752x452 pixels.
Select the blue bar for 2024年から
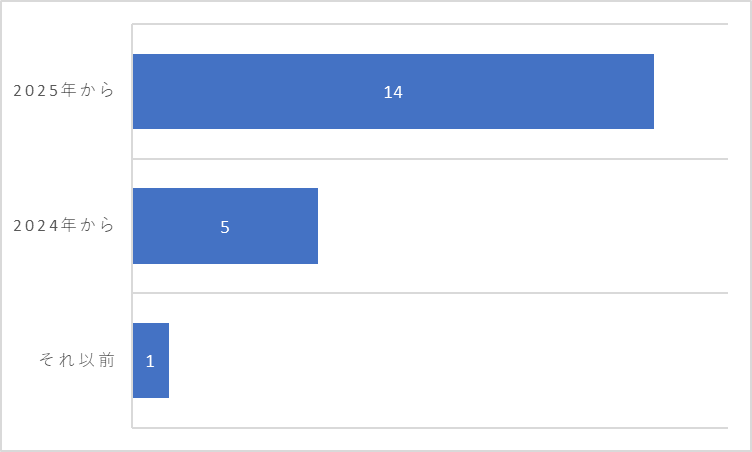point(225,226)
